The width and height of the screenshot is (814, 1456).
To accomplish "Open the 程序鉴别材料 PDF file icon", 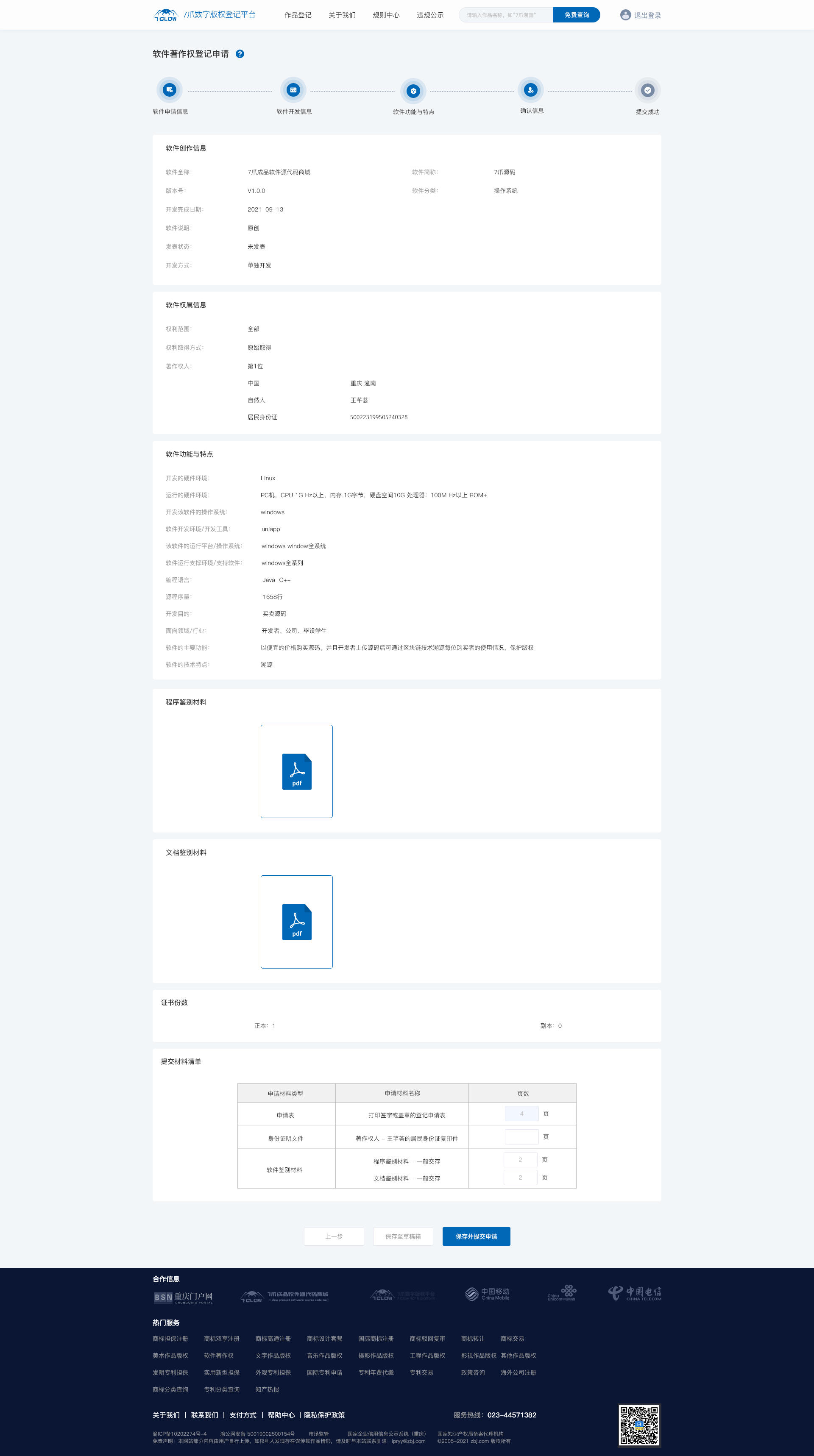I will point(297,771).
